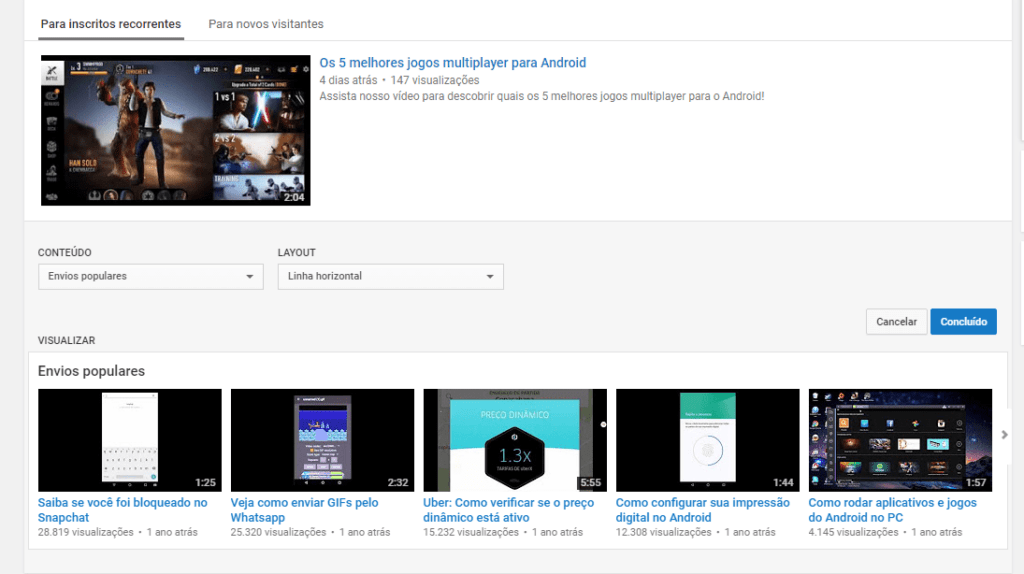Open the Android no PC video thumbnail

coord(901,440)
